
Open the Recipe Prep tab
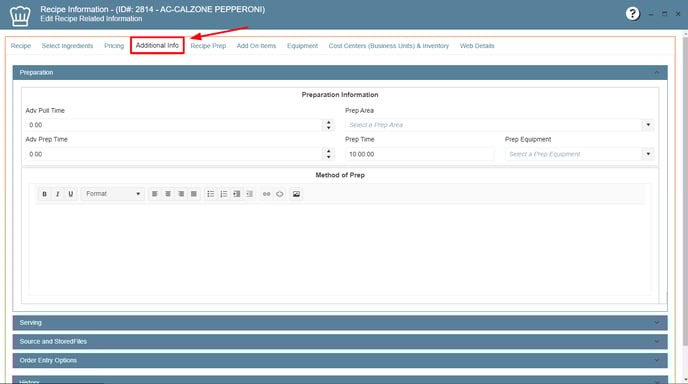point(208,46)
